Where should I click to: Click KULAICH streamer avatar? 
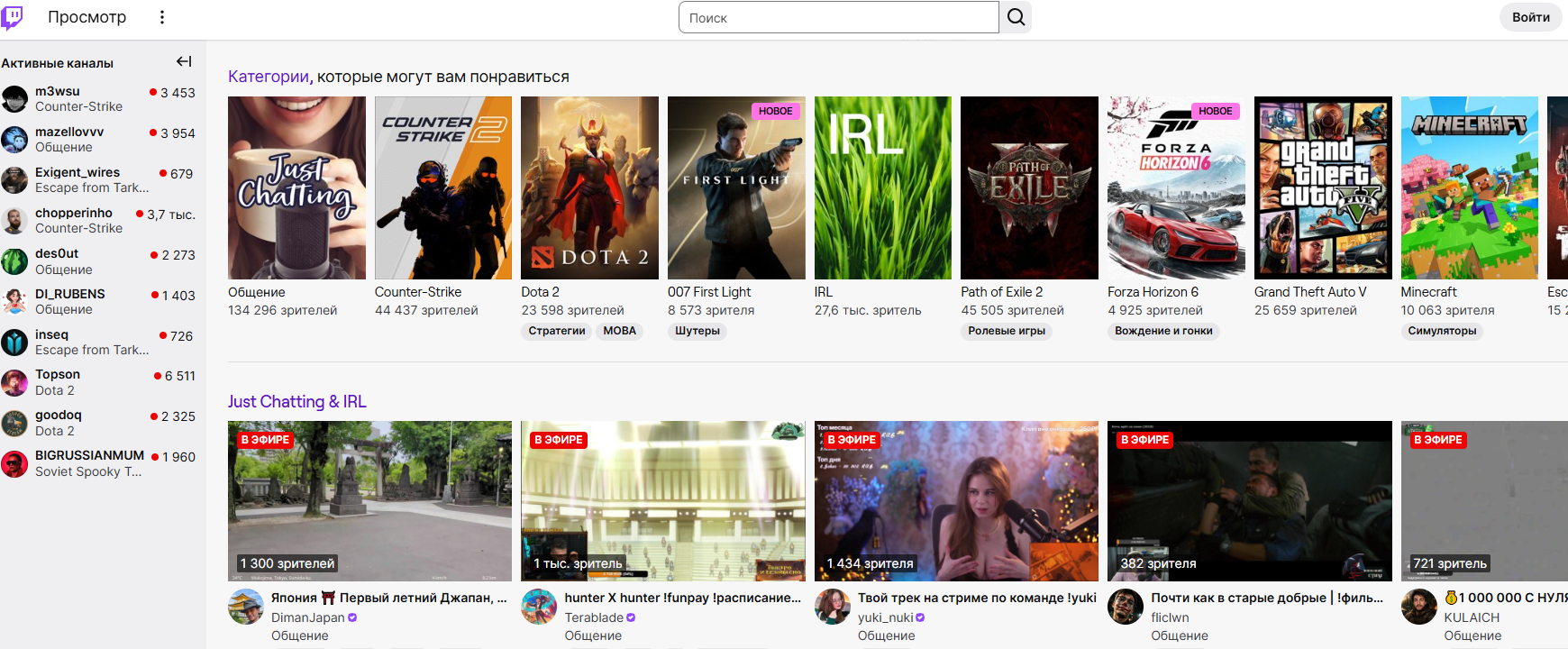1419,607
